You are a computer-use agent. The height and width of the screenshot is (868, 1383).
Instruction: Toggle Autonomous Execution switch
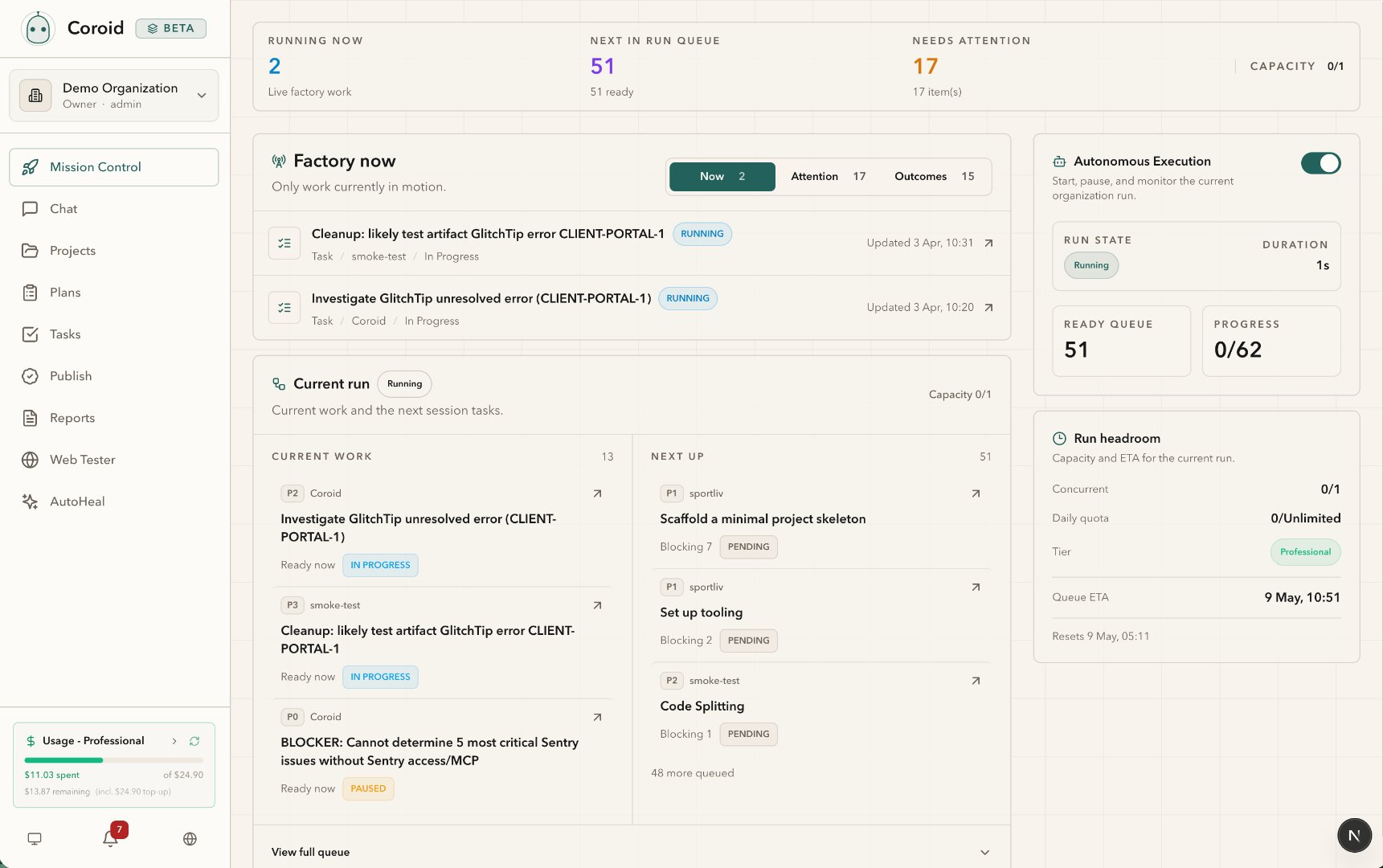pyautogui.click(x=1320, y=163)
